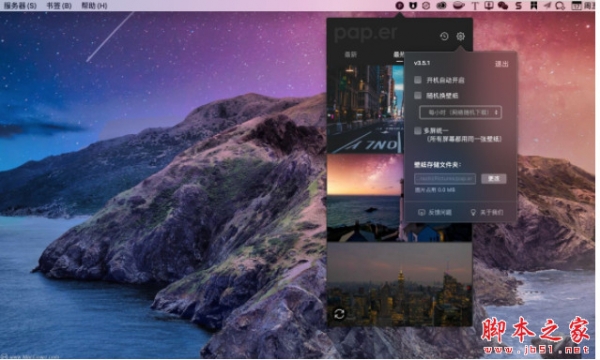
Task: Click the pap.er icon in the menu bar
Action: coord(399,5)
